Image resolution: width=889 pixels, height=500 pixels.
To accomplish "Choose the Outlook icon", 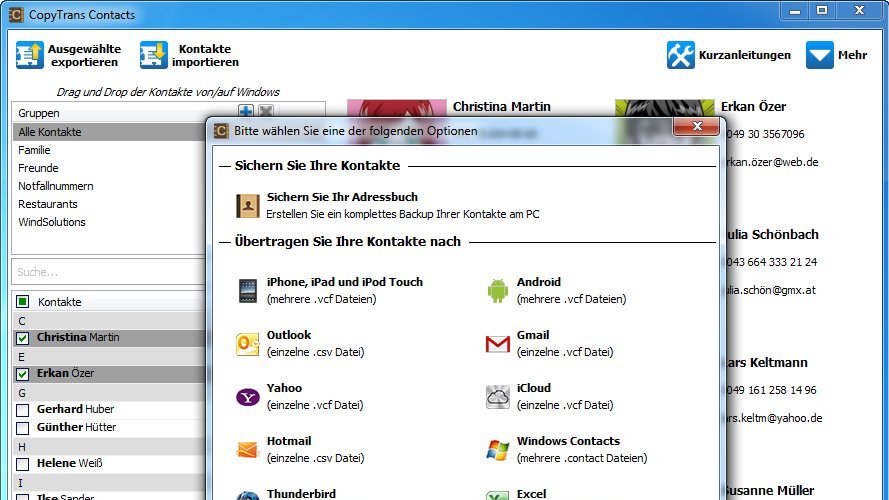I will (248, 344).
